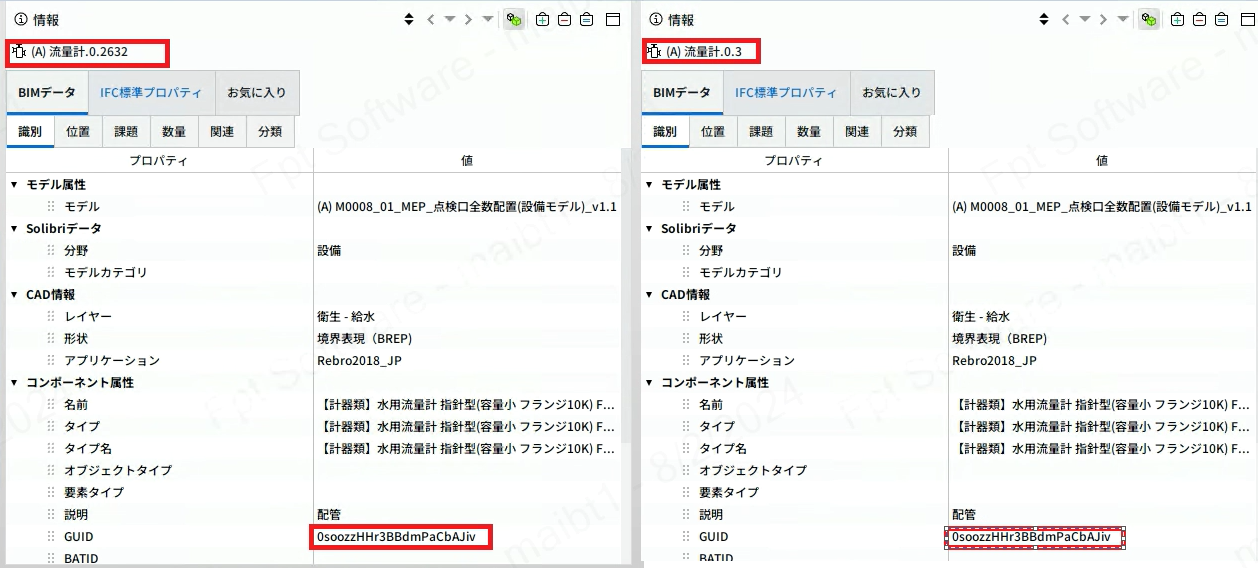Set selection basket in right 情報 panel

(1222, 19)
